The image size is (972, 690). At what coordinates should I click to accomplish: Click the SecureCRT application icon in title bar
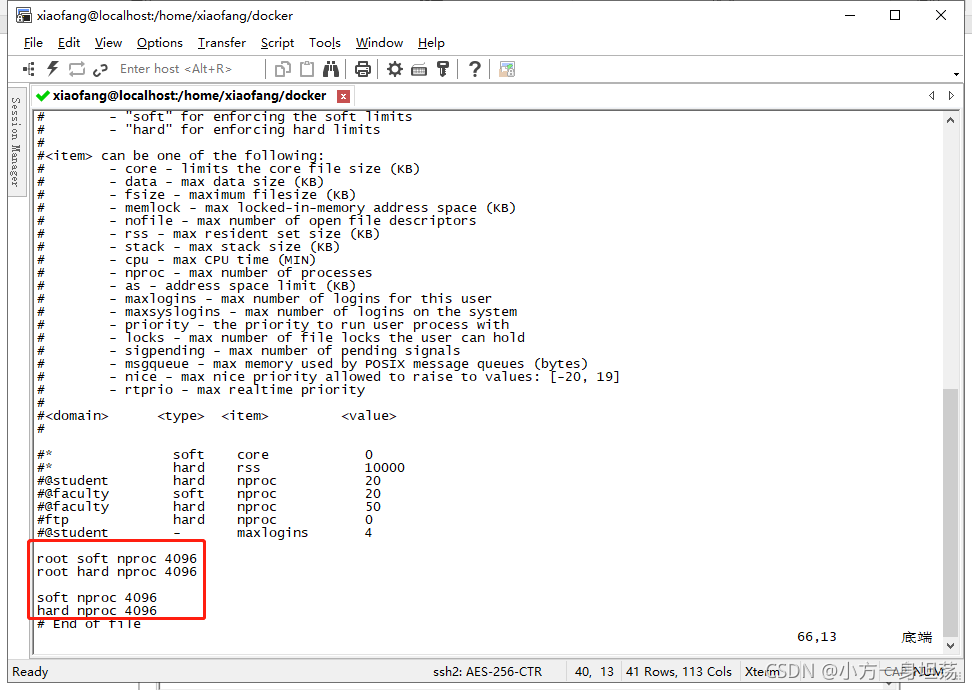tap(24, 15)
